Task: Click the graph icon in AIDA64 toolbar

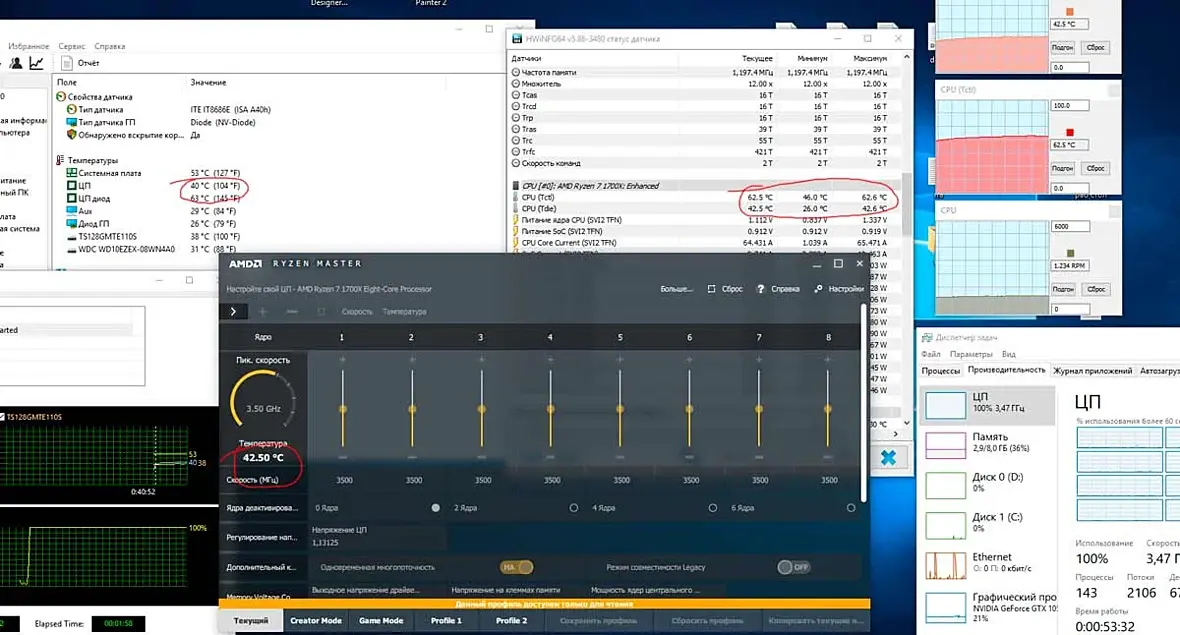Action: tap(36, 63)
